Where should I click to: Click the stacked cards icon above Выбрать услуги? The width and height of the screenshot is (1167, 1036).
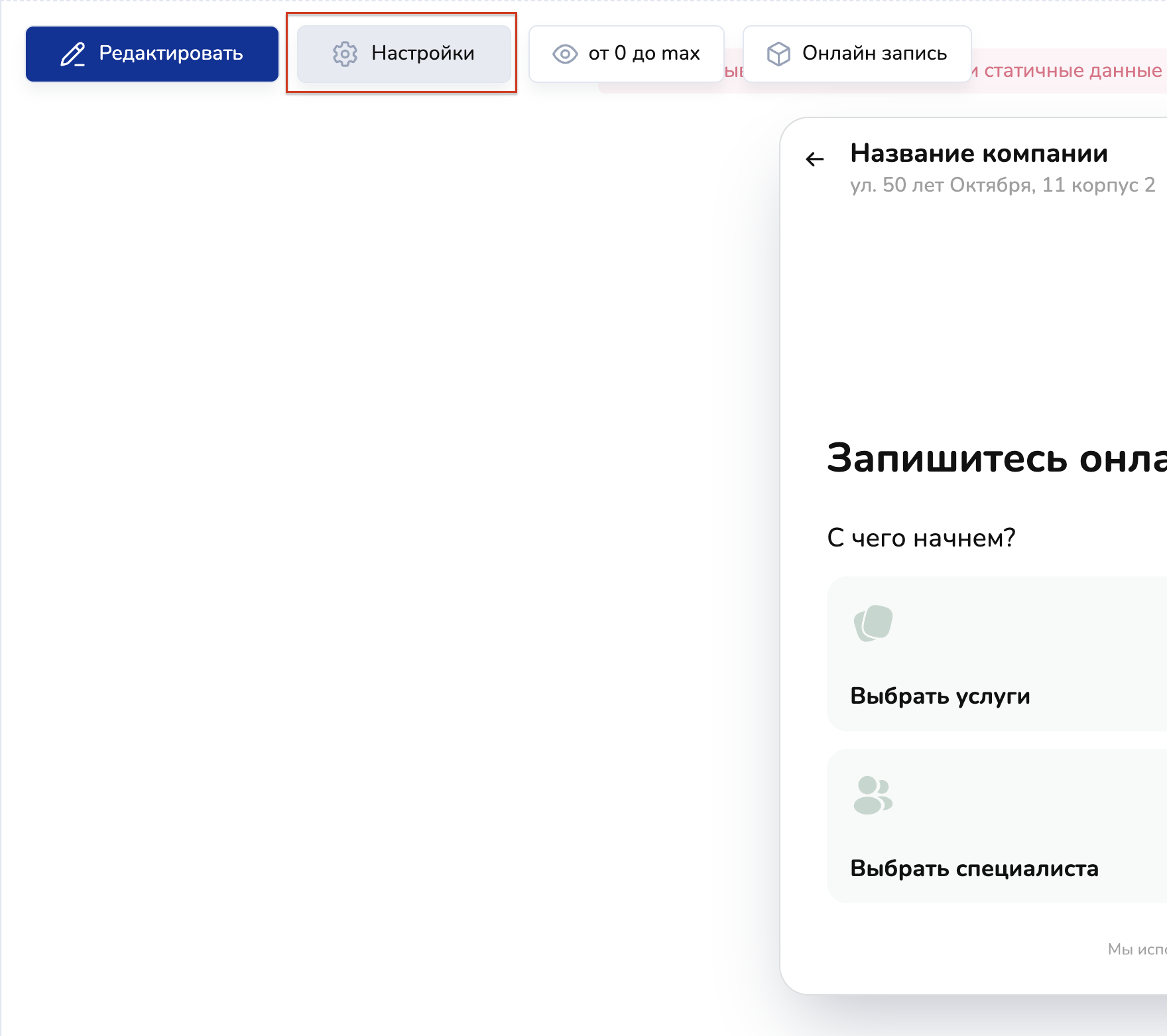pyautogui.click(x=873, y=623)
